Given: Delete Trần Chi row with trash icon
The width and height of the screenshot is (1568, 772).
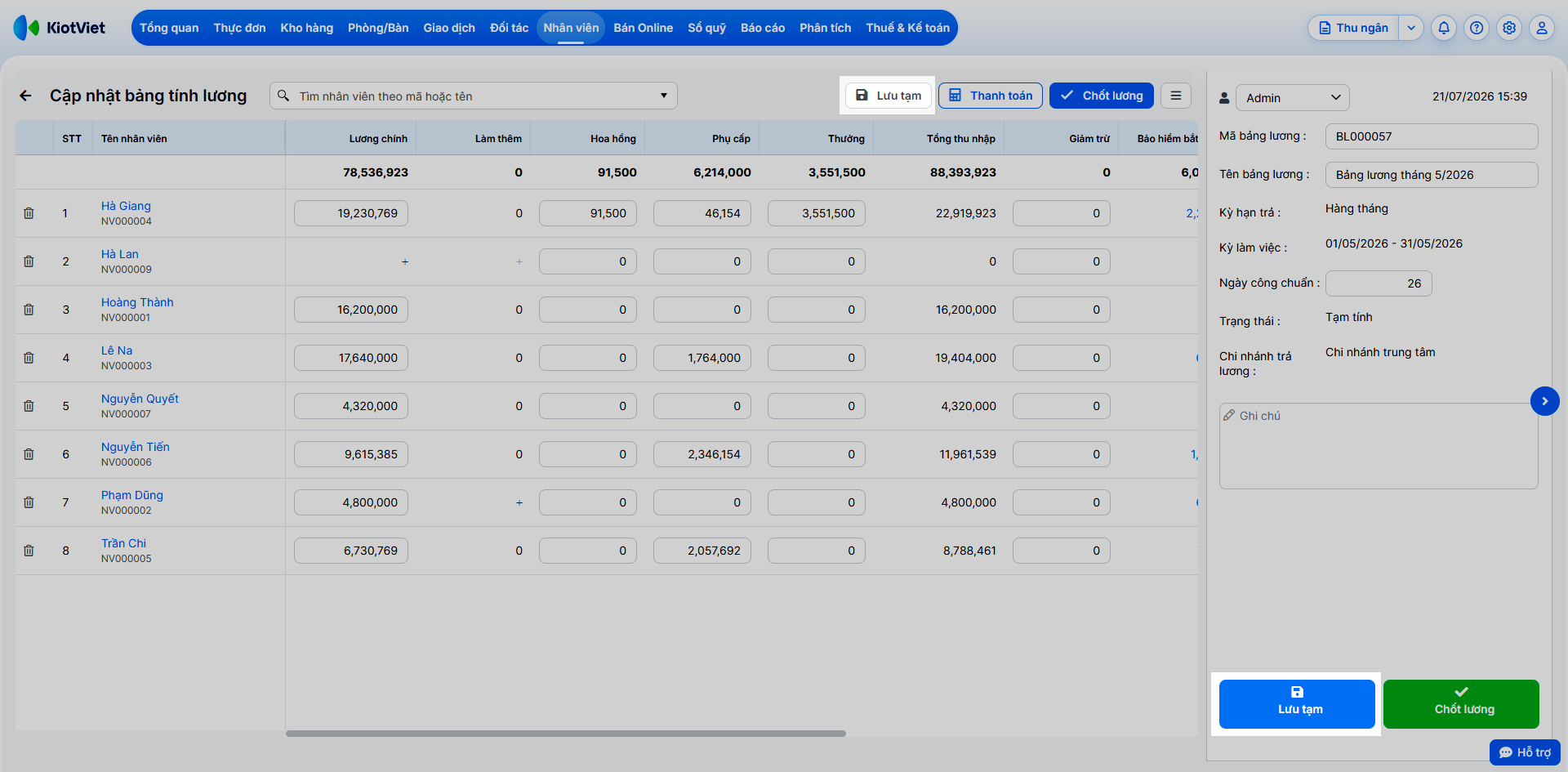Looking at the screenshot, I should tap(29, 551).
